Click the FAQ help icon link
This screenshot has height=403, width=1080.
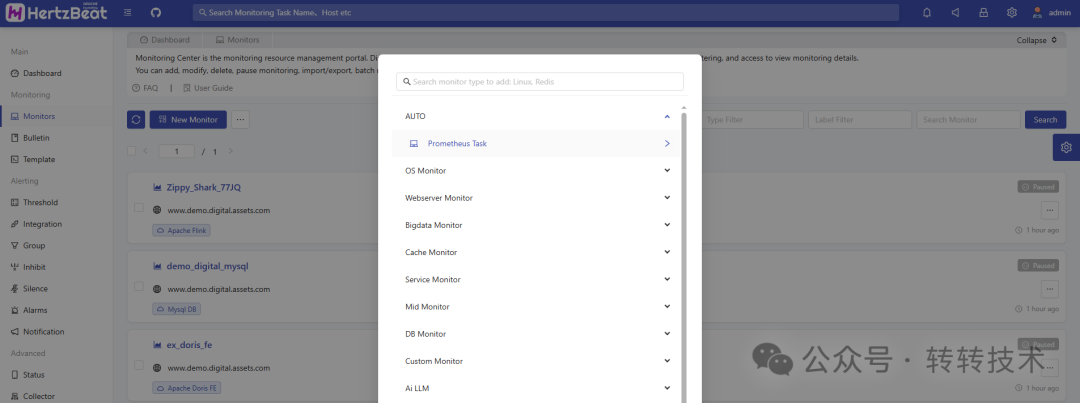pos(145,88)
